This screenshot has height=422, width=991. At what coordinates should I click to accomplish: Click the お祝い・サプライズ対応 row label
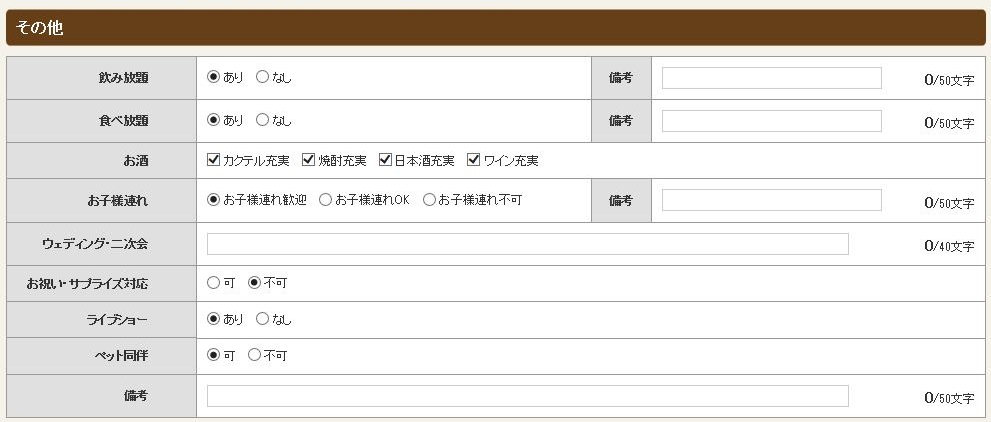87,284
